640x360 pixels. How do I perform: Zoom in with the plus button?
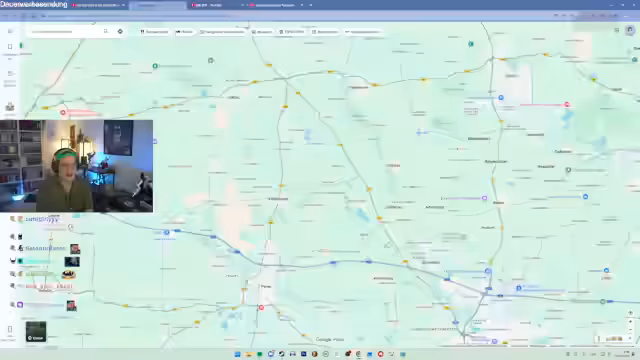[x=630, y=322]
